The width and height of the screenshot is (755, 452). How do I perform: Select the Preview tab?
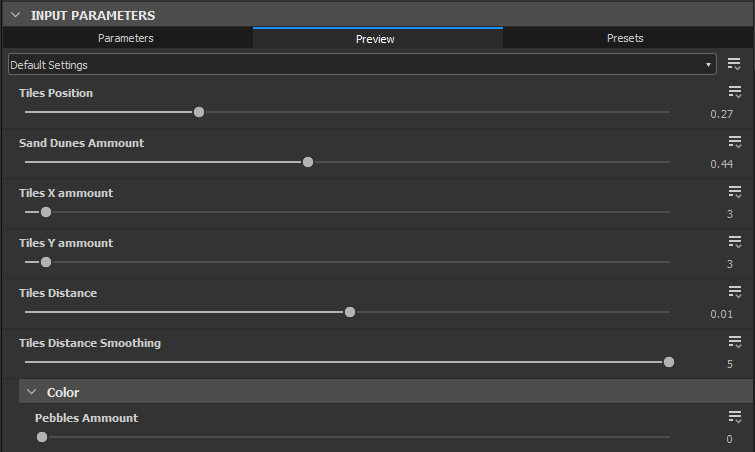tap(375, 39)
